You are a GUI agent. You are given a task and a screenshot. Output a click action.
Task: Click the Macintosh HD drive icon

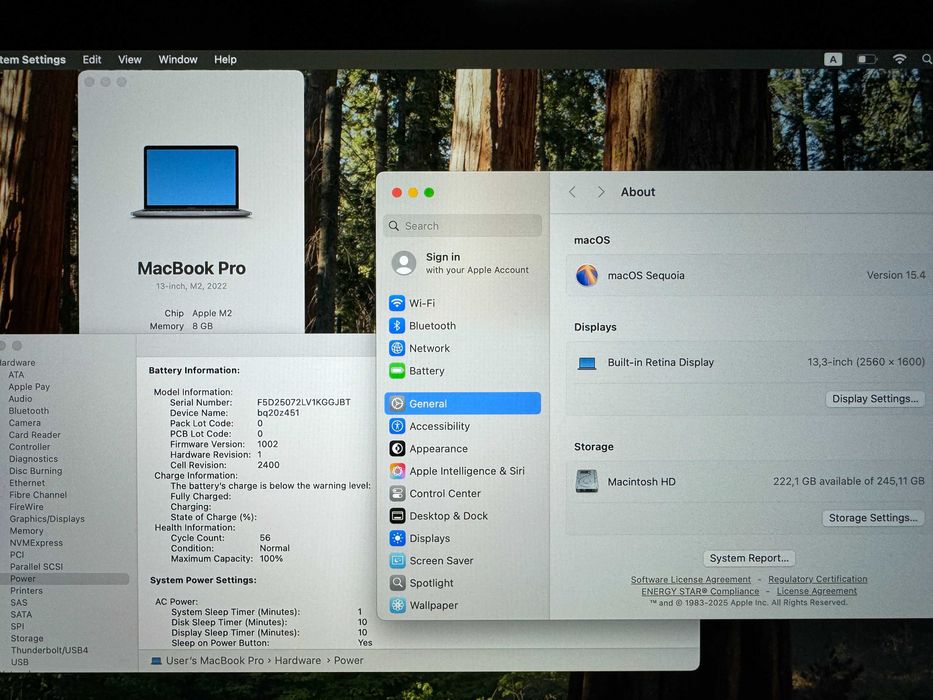point(587,481)
